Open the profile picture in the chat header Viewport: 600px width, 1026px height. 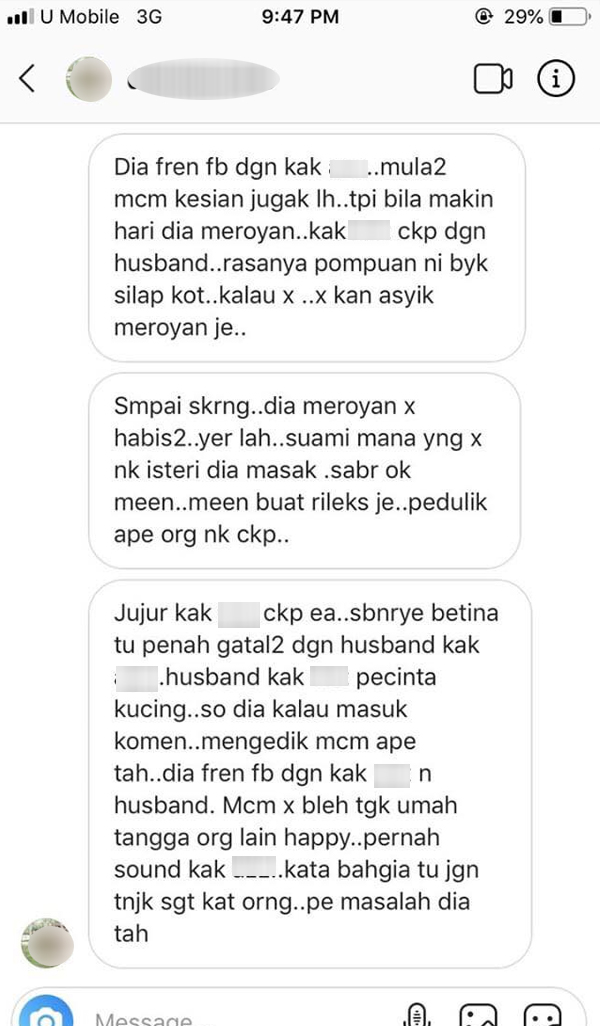click(88, 79)
